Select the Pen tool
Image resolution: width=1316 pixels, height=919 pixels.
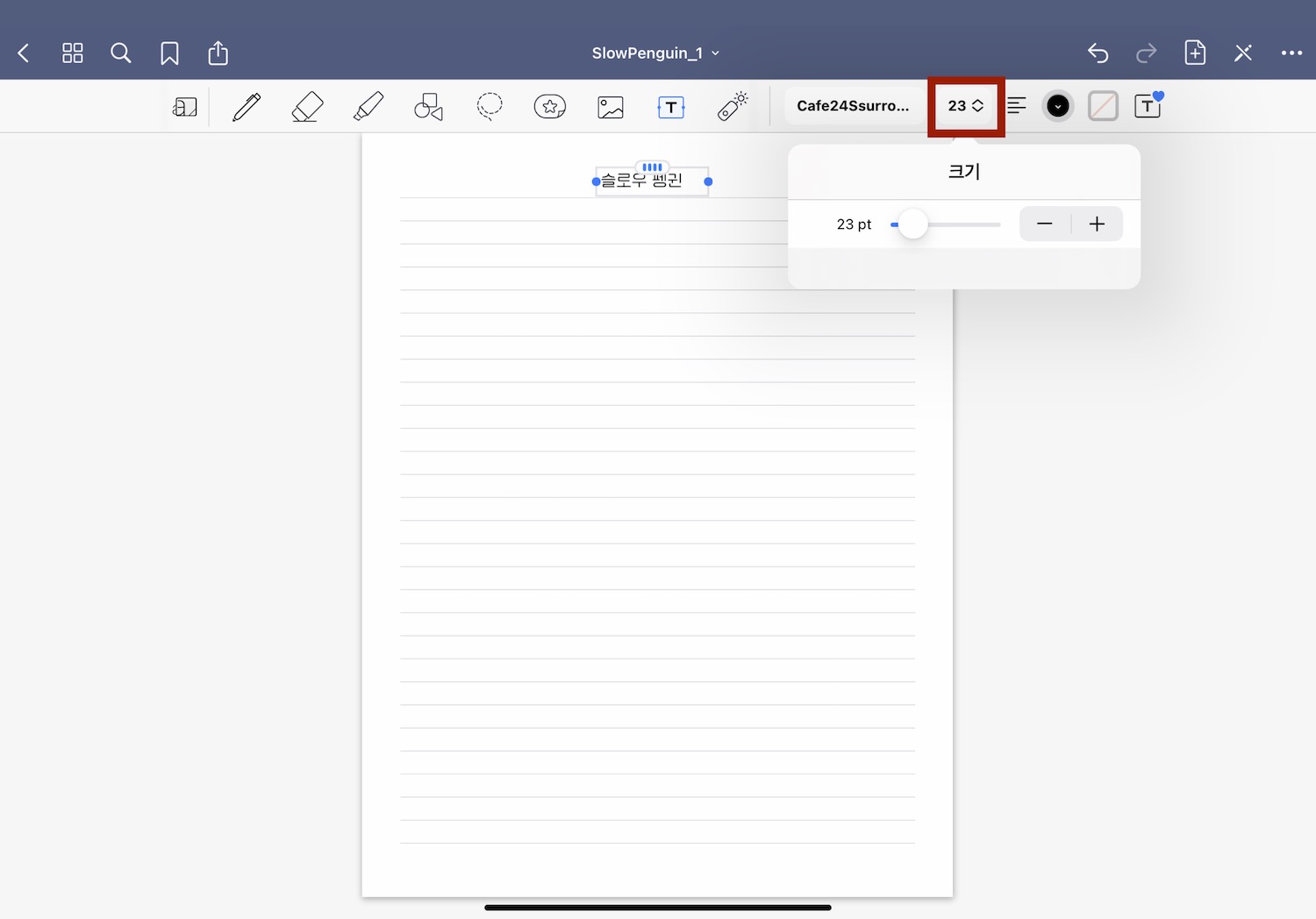(247, 106)
